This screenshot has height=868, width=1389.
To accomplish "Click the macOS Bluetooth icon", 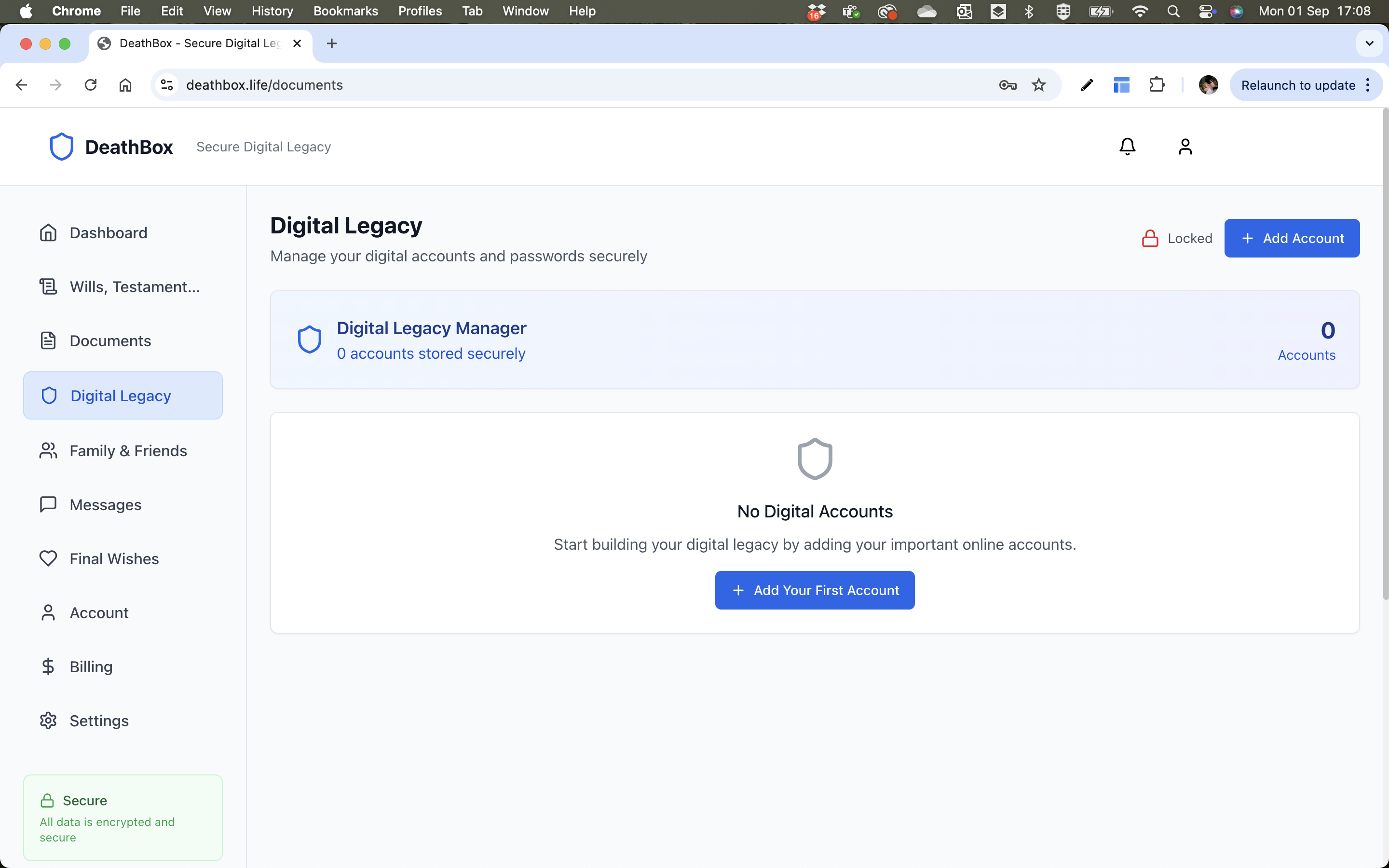I will 1029,12.
